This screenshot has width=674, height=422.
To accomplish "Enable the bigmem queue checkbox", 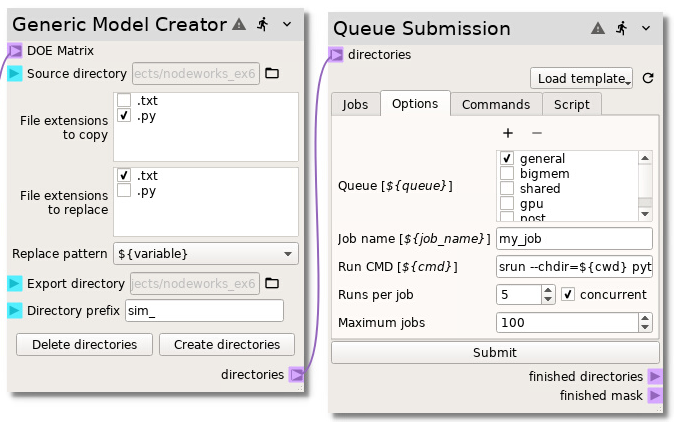I will pos(508,173).
